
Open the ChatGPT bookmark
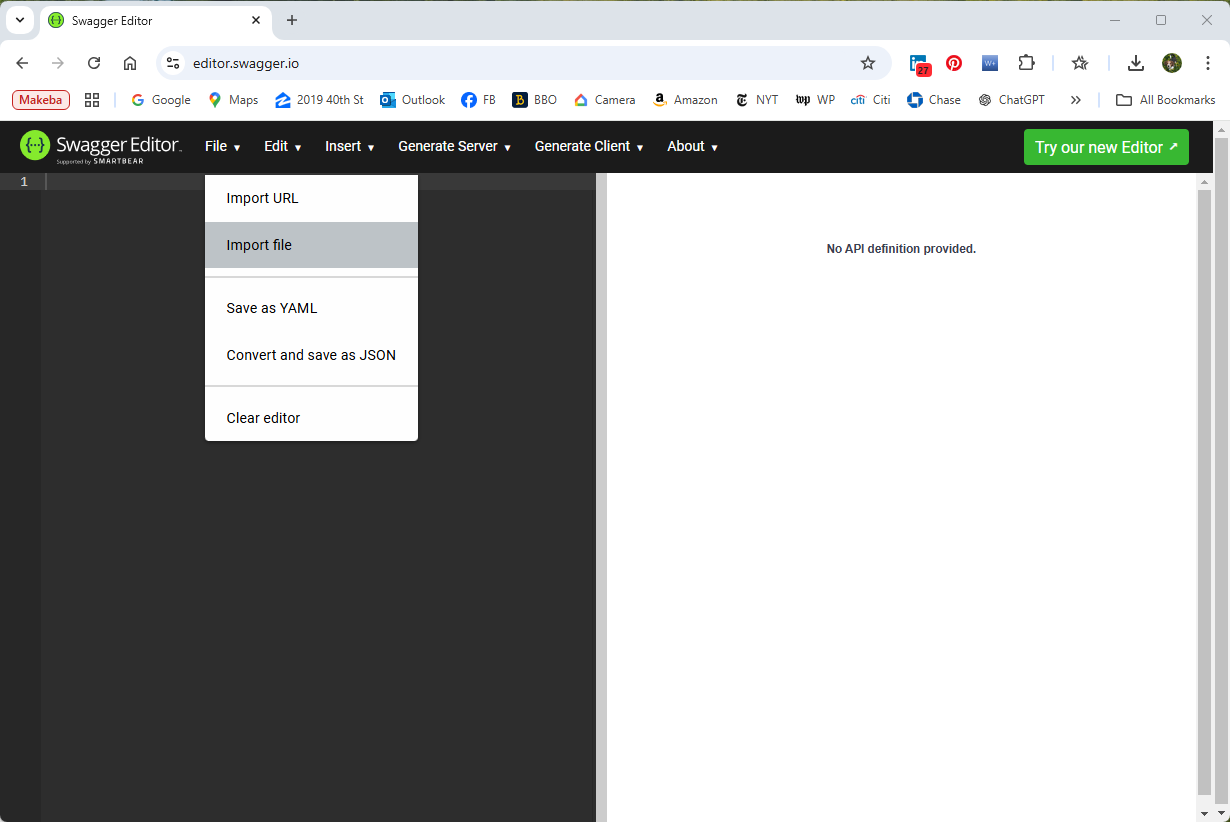pyautogui.click(x=1012, y=99)
